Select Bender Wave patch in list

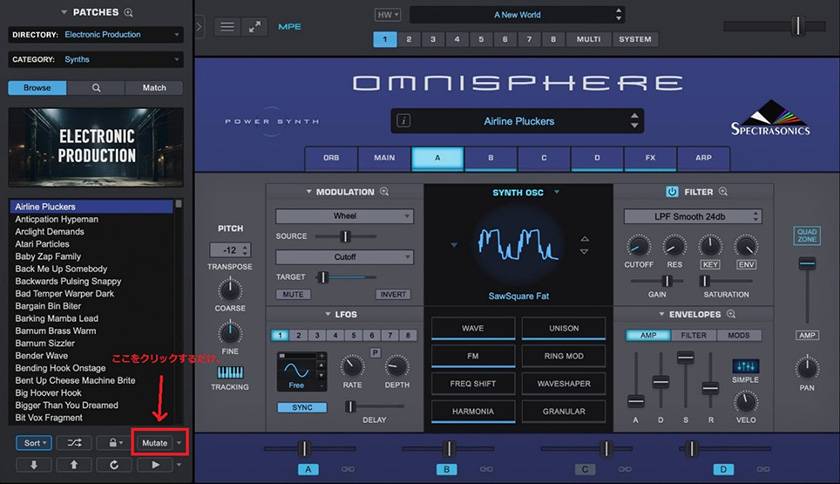(43, 355)
